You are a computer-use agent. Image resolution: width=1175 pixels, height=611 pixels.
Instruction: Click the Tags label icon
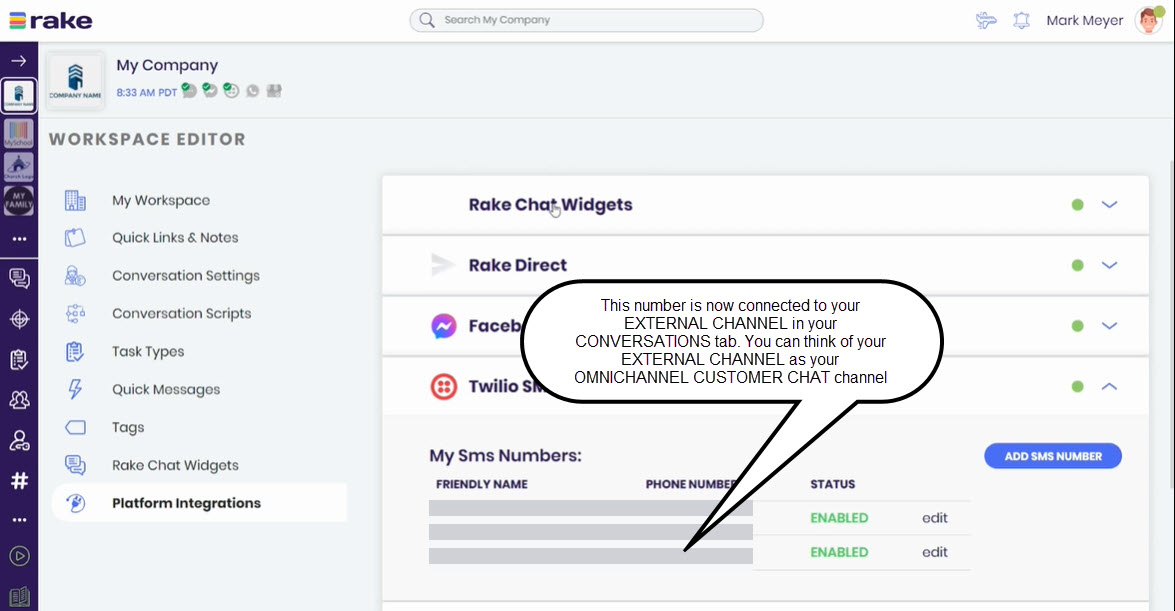pos(75,427)
